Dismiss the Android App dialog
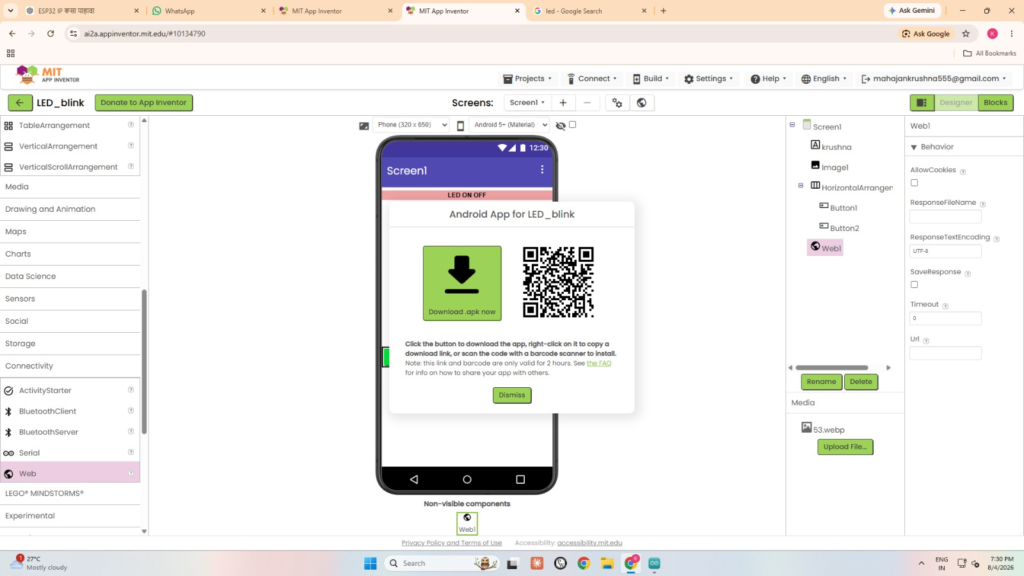Image resolution: width=1024 pixels, height=576 pixels. tap(512, 395)
